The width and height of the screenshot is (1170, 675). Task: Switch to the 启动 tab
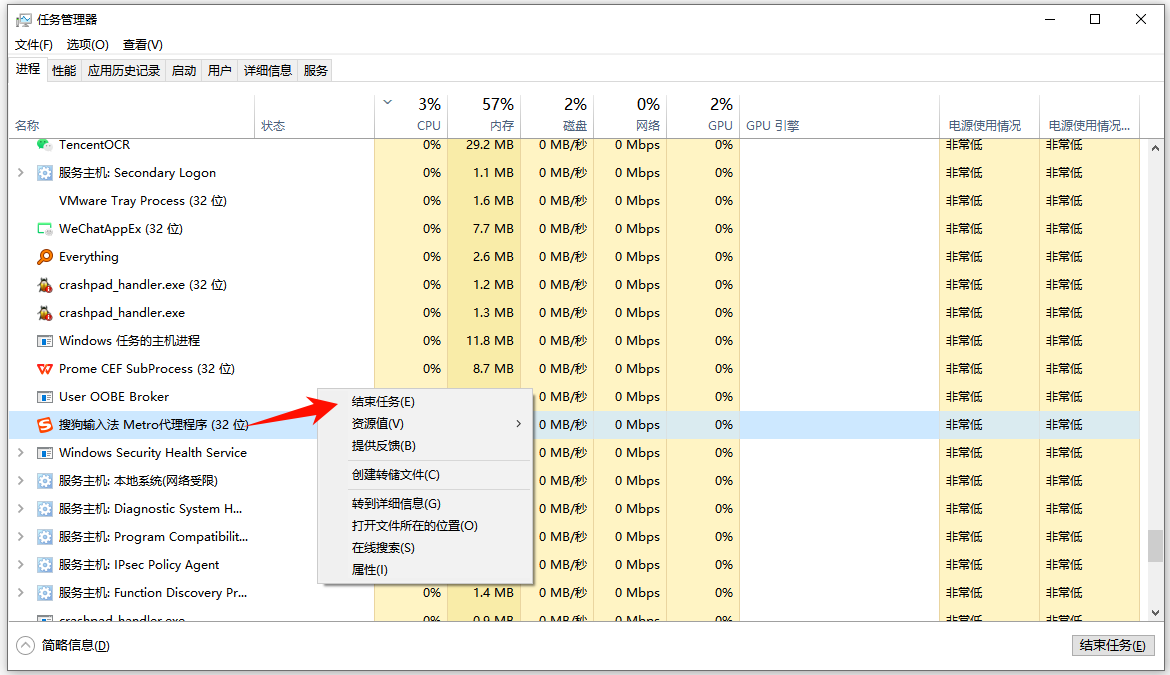tap(184, 70)
